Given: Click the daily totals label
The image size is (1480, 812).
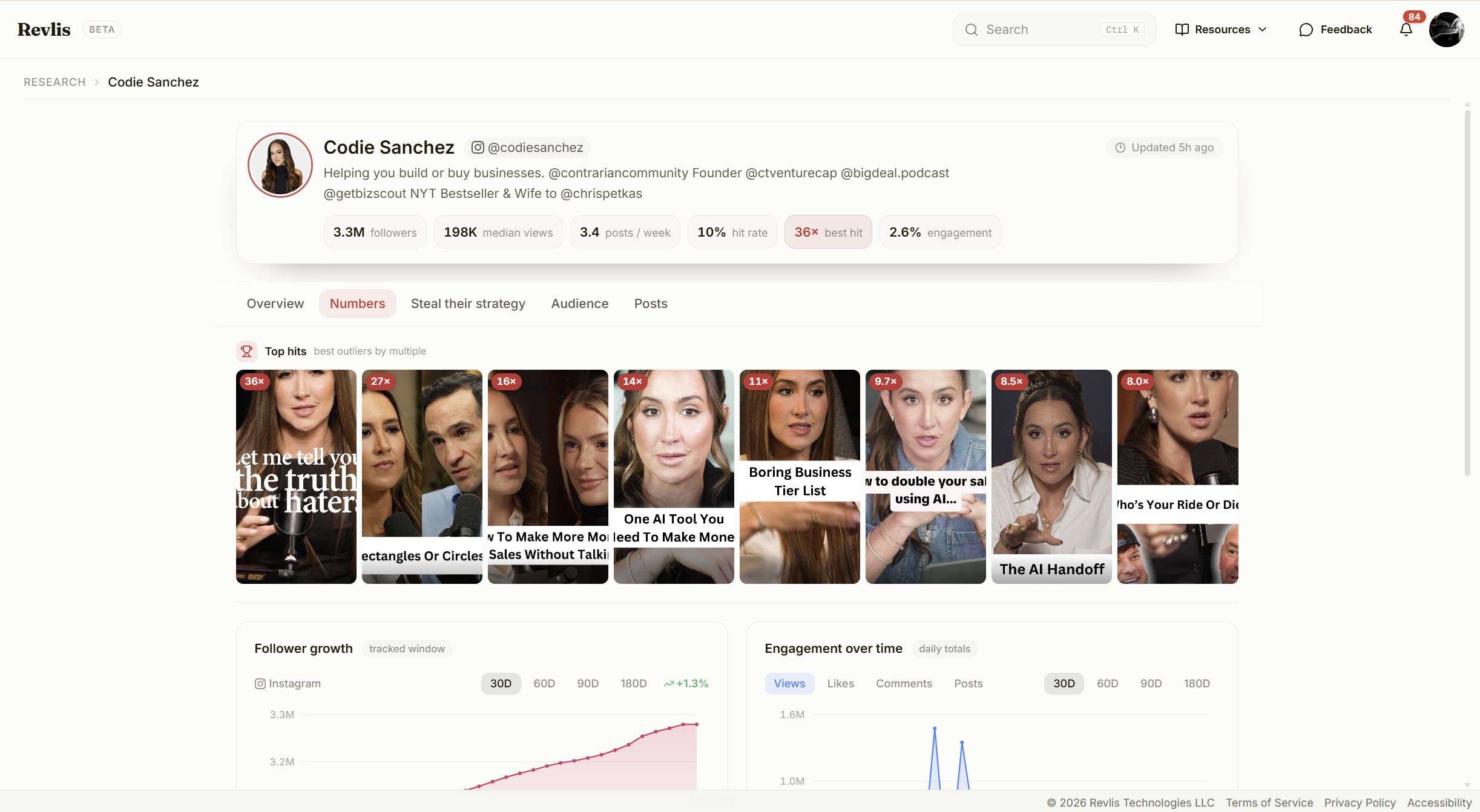Looking at the screenshot, I should pyautogui.click(x=944, y=649).
